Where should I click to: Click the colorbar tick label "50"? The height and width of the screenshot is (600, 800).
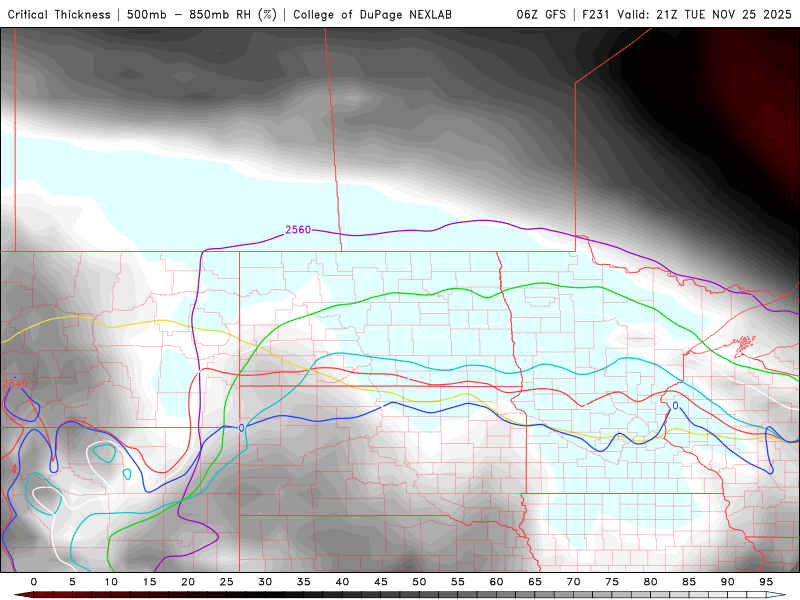(419, 582)
